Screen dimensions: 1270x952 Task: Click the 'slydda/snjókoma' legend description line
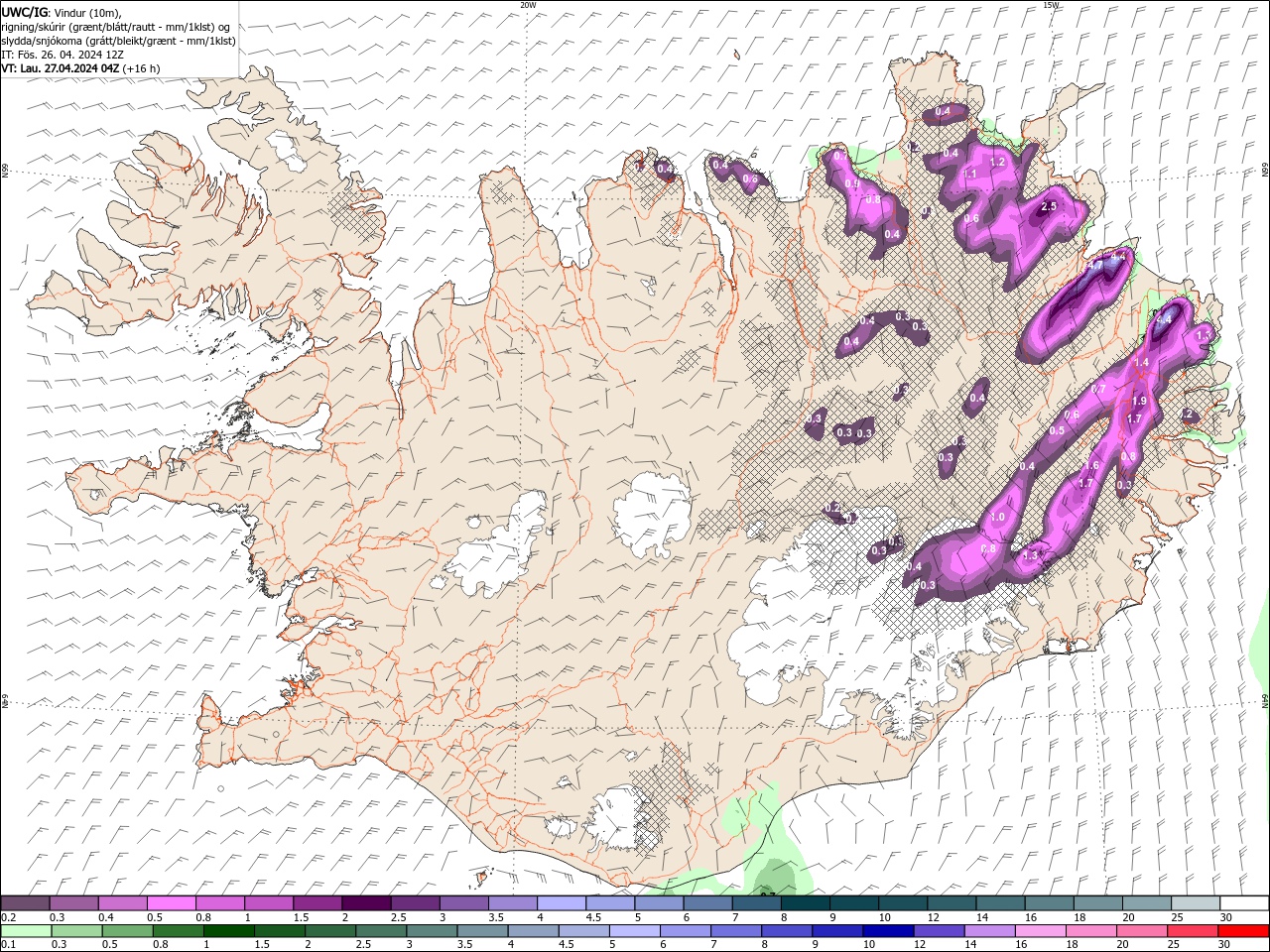click(118, 41)
